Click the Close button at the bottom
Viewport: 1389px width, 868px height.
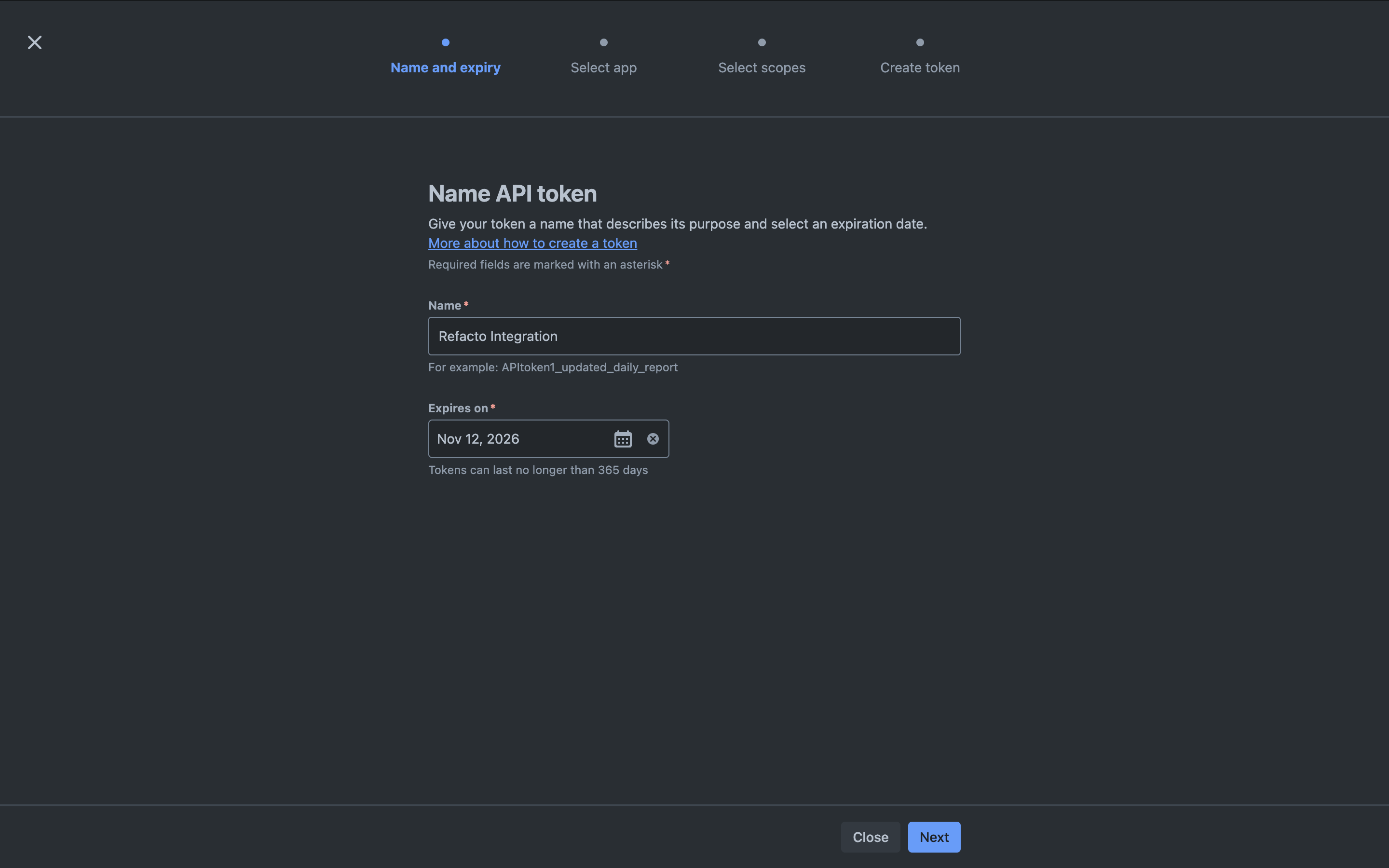tap(870, 837)
